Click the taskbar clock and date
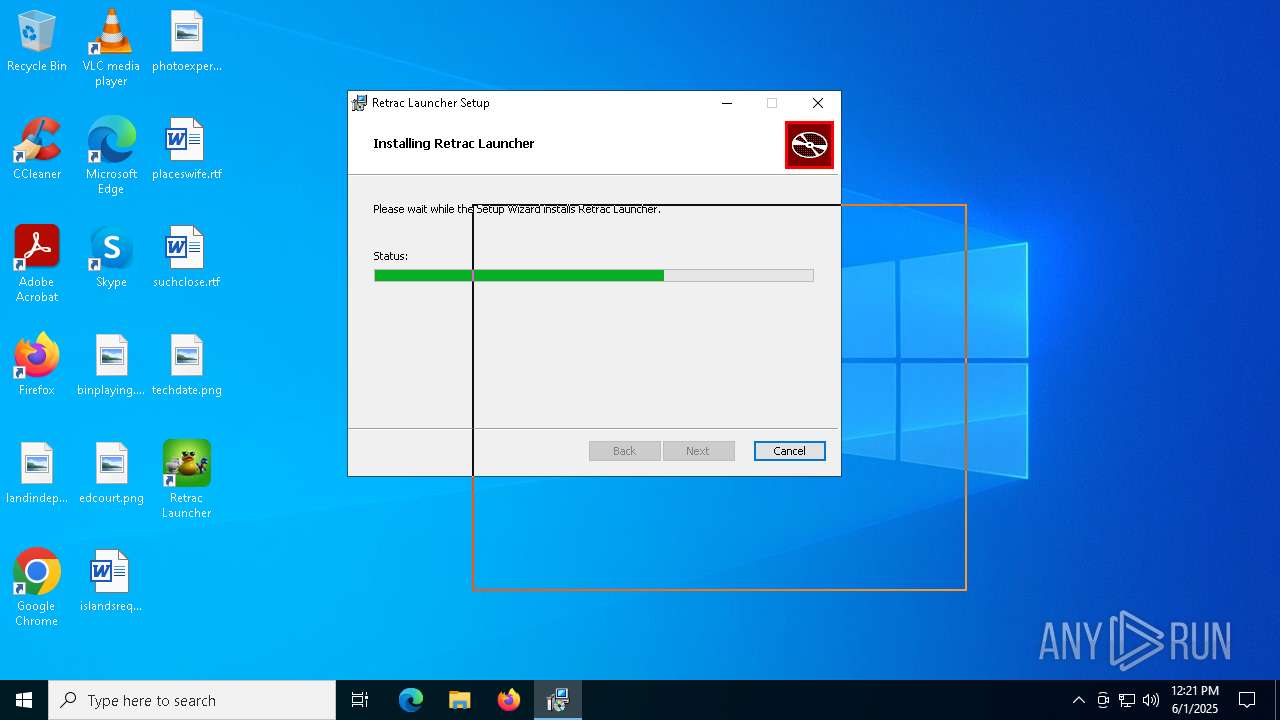 (x=1195, y=700)
